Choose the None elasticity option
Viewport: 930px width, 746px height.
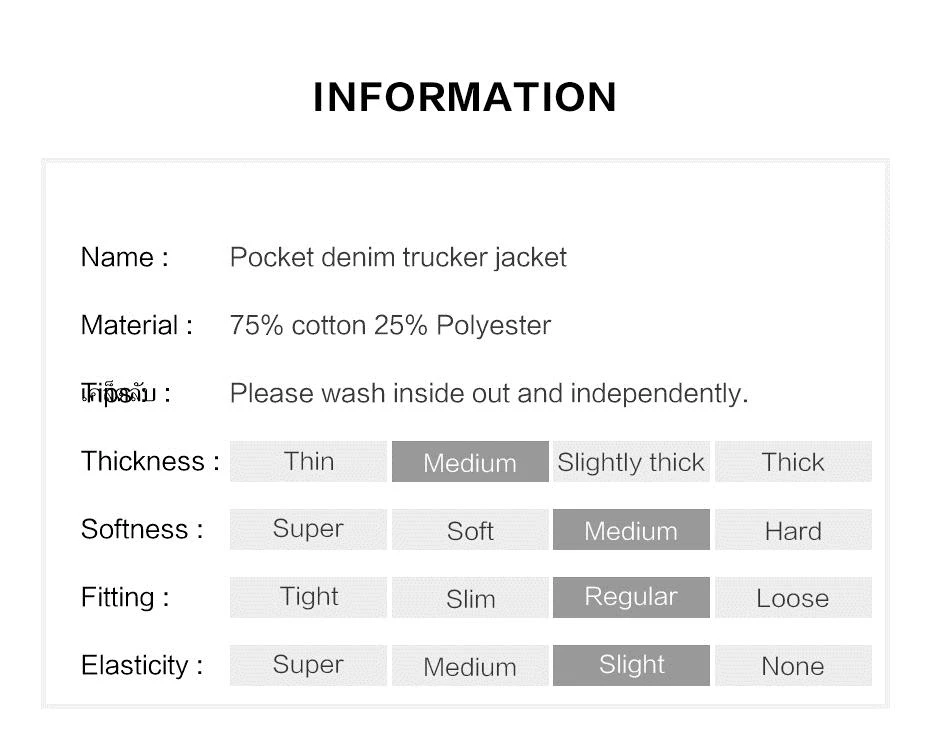click(794, 665)
